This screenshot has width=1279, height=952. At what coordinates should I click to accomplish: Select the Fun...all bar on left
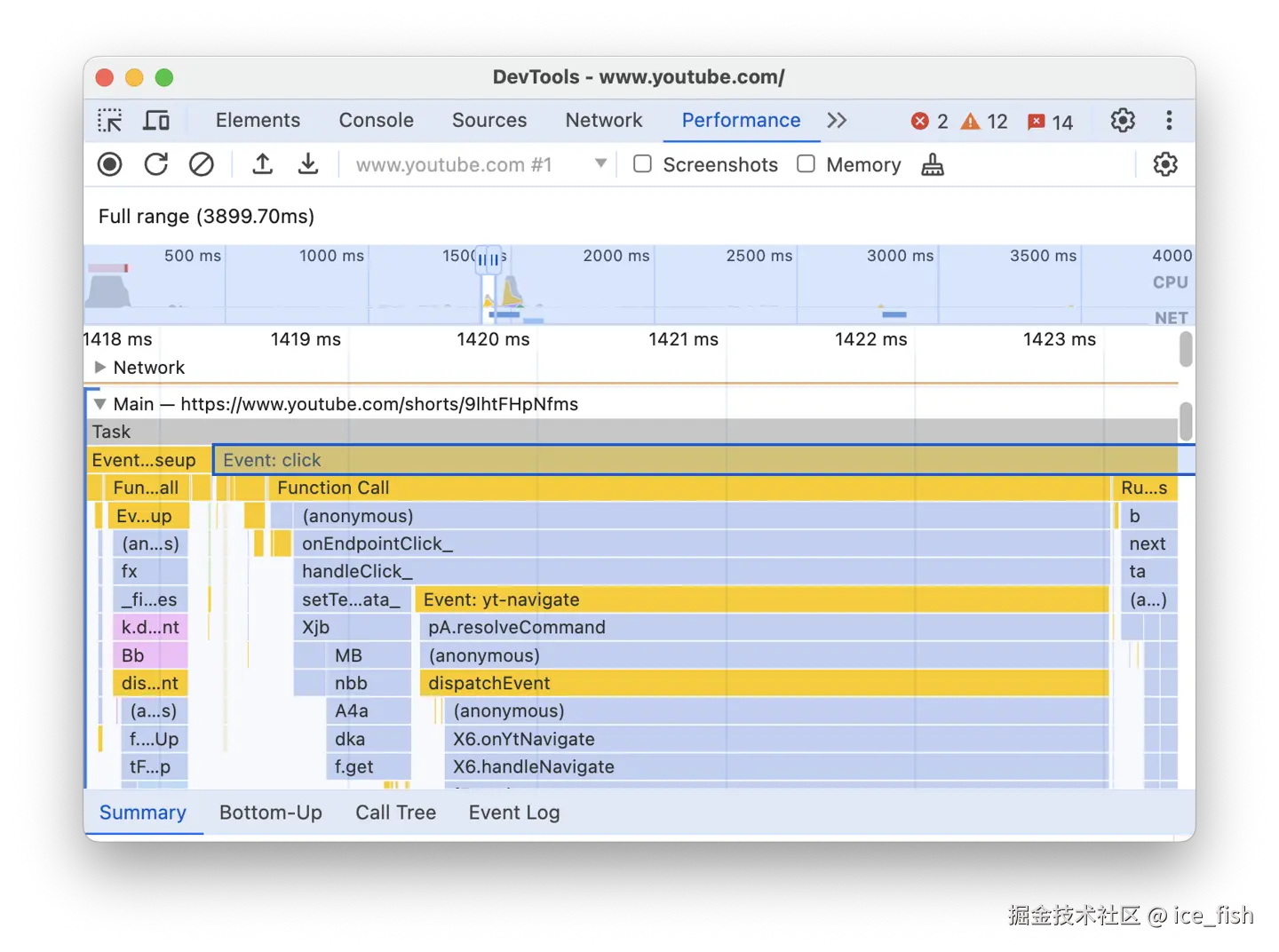pyautogui.click(x=147, y=488)
